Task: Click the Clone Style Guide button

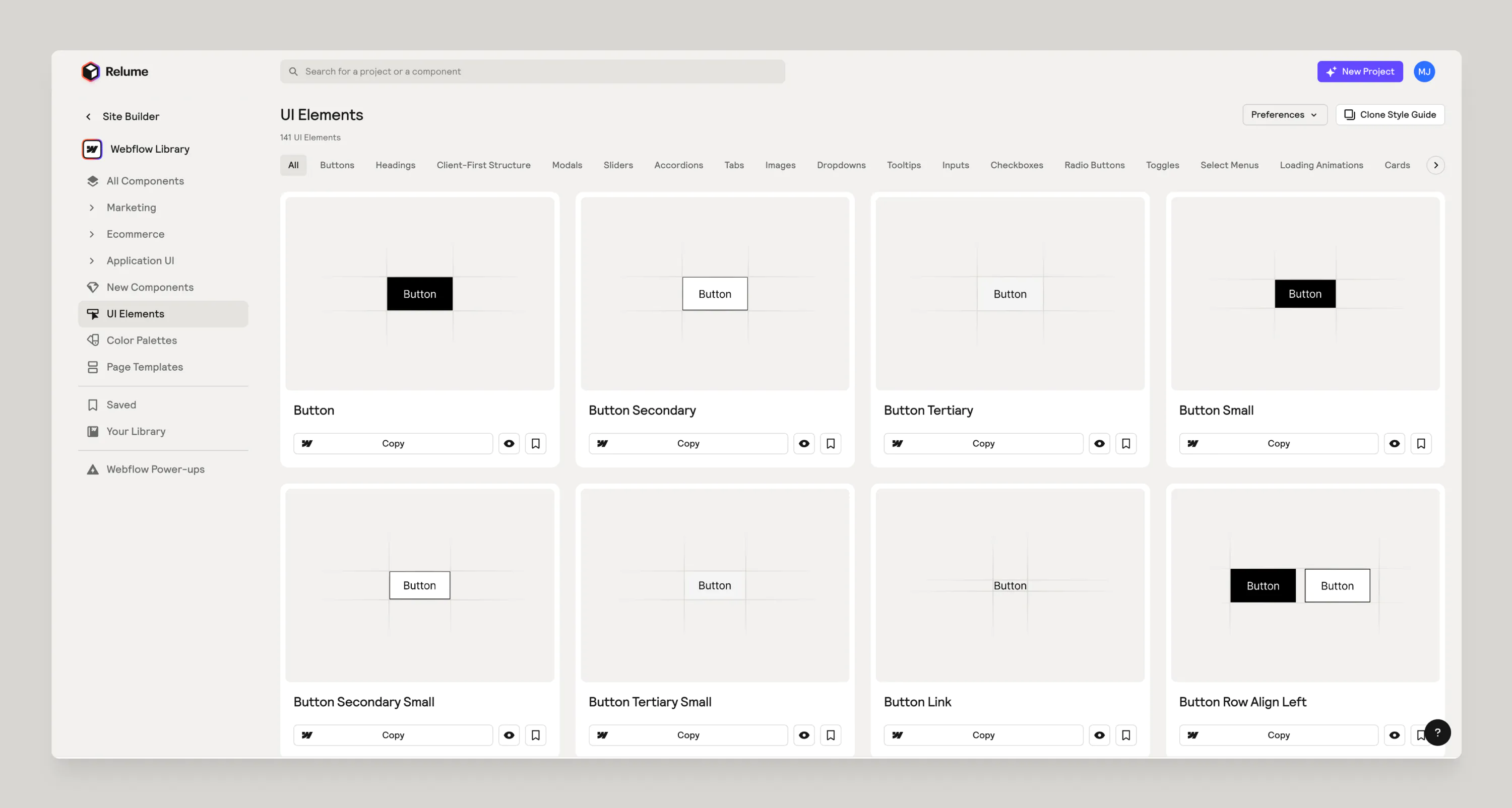Action: (x=1390, y=114)
